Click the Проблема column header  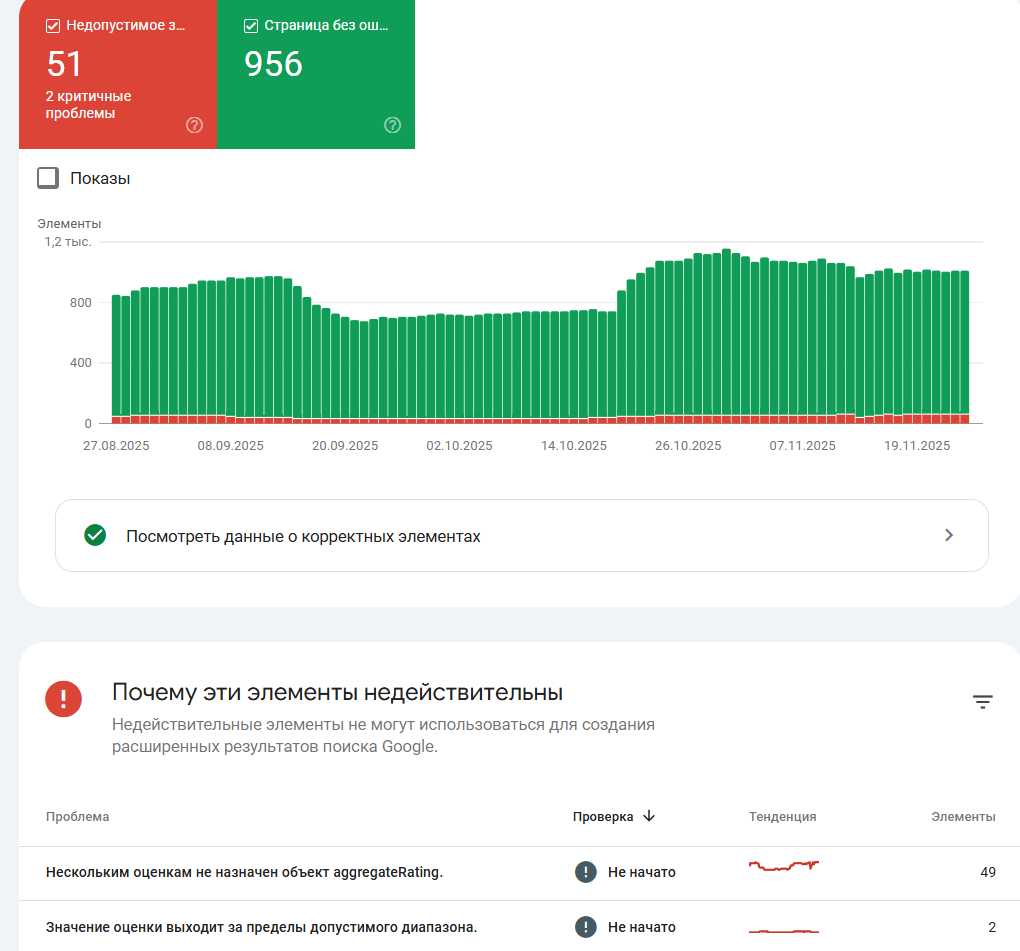coord(77,816)
